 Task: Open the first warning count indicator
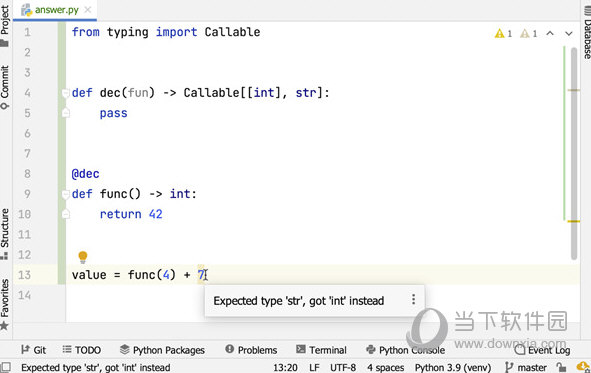tap(504, 34)
